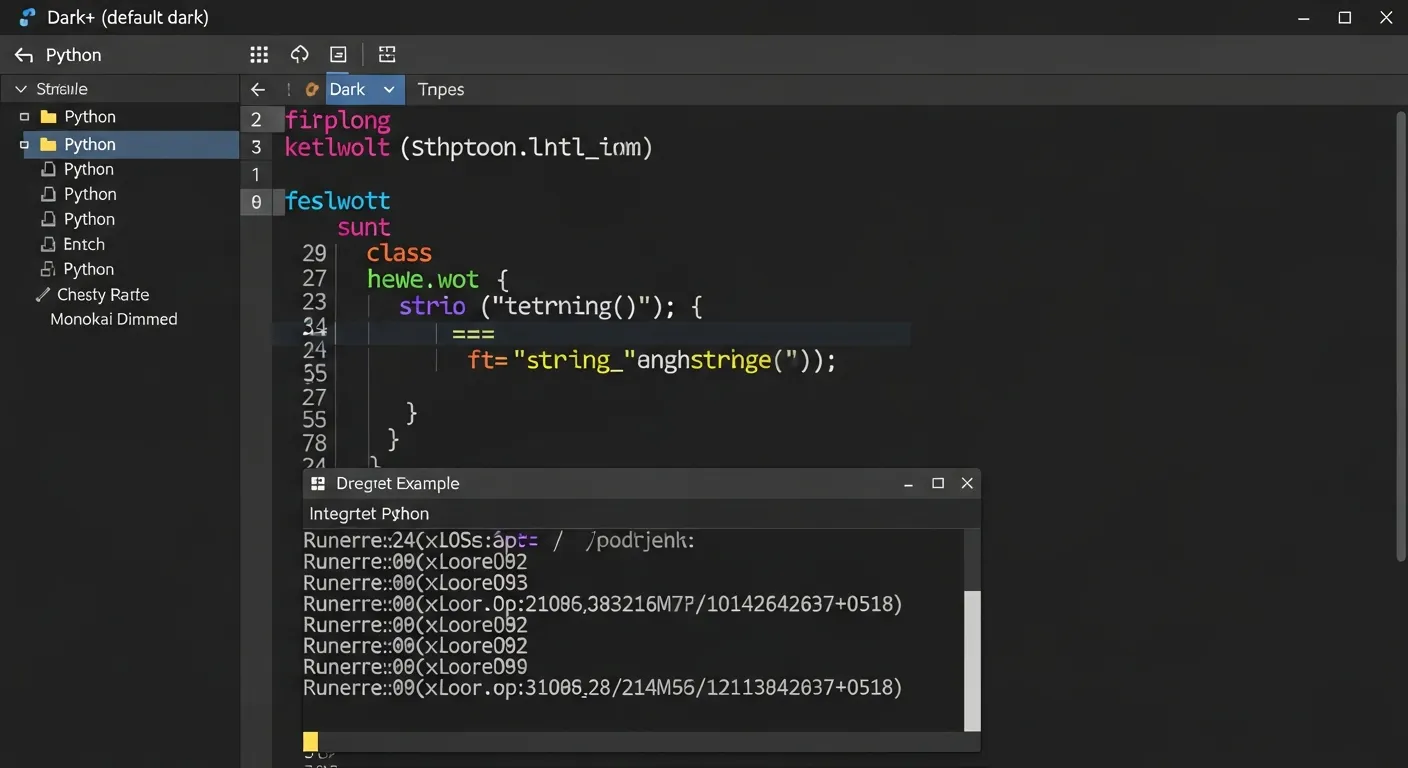Screen dimensions: 1408x768
Task: Click the orange circle icon beside Dark
Action: pos(311,89)
